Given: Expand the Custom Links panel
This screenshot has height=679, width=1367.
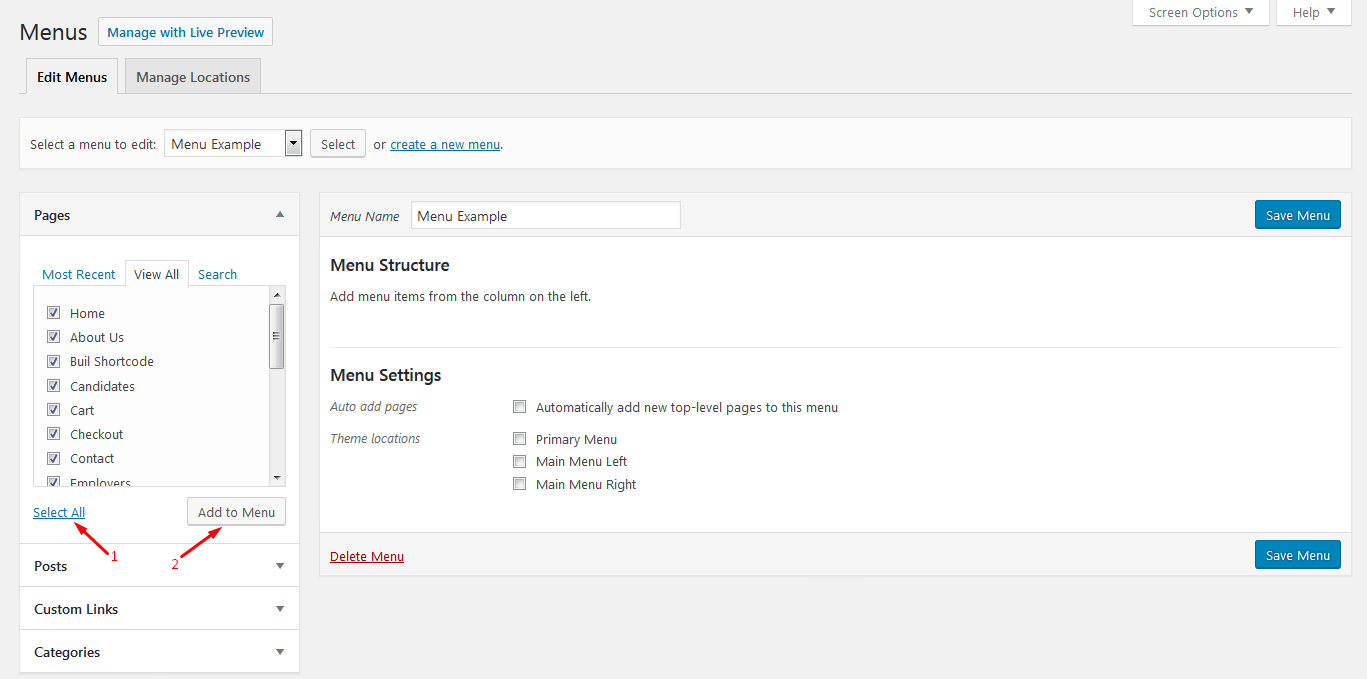Looking at the screenshot, I should (280, 609).
